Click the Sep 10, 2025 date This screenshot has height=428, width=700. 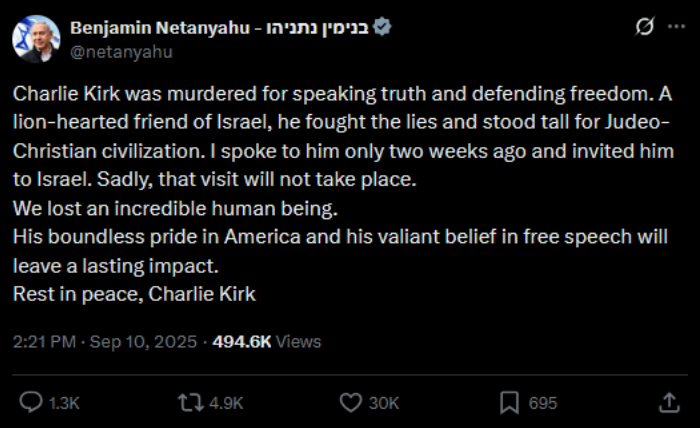click(x=143, y=342)
